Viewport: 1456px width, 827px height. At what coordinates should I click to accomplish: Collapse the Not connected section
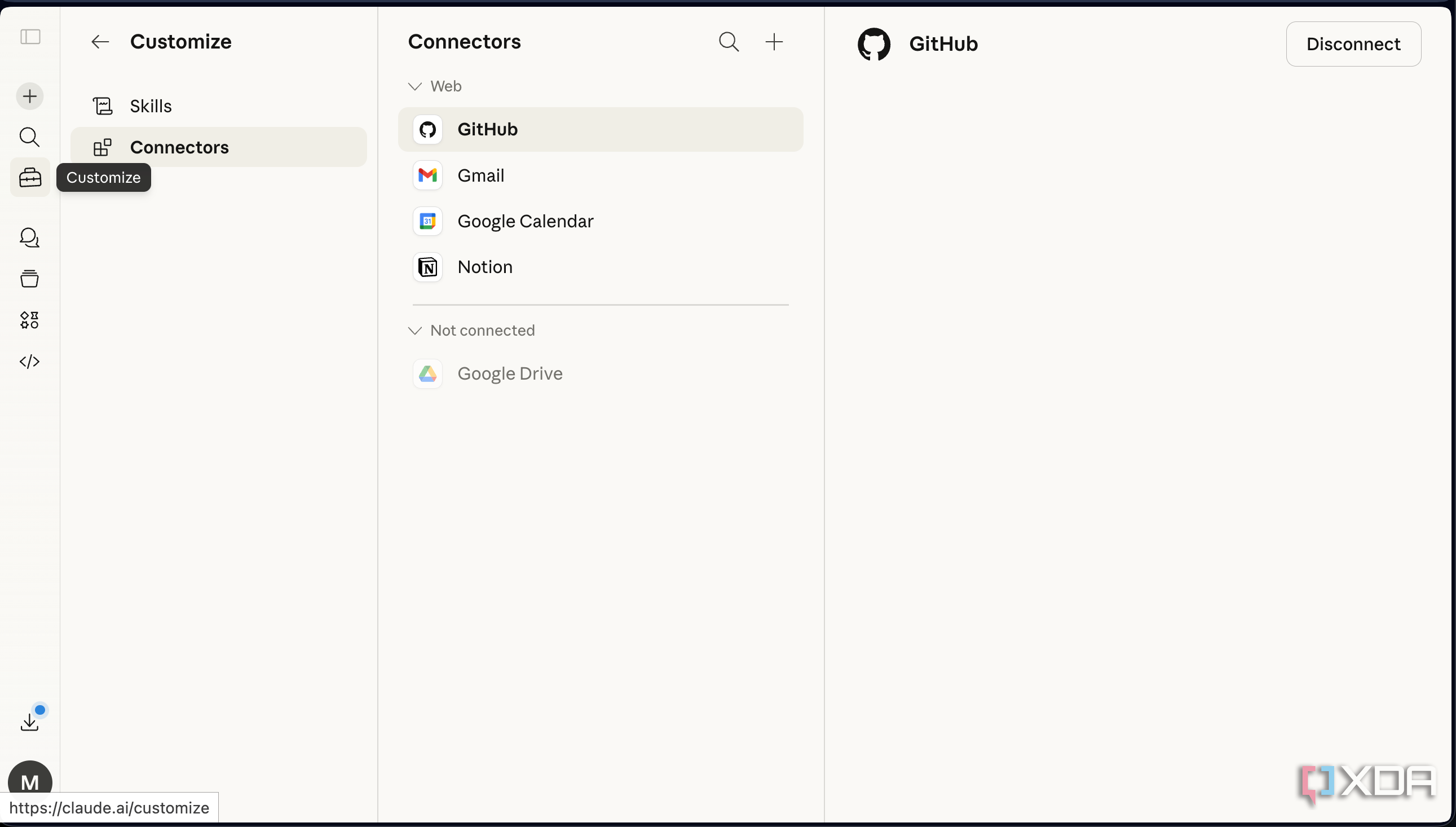[x=415, y=331]
